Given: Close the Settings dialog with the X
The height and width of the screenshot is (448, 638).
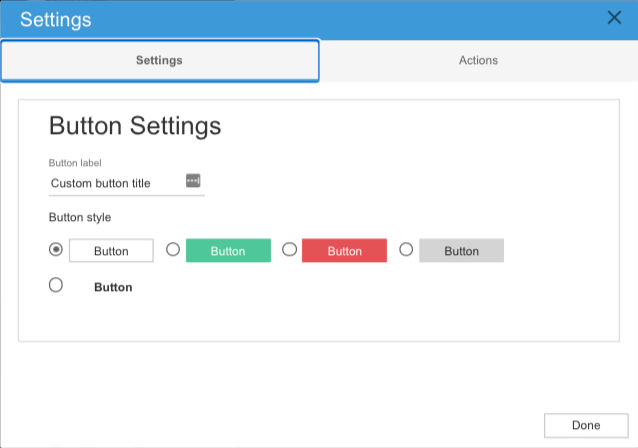Looking at the screenshot, I should point(614,17).
